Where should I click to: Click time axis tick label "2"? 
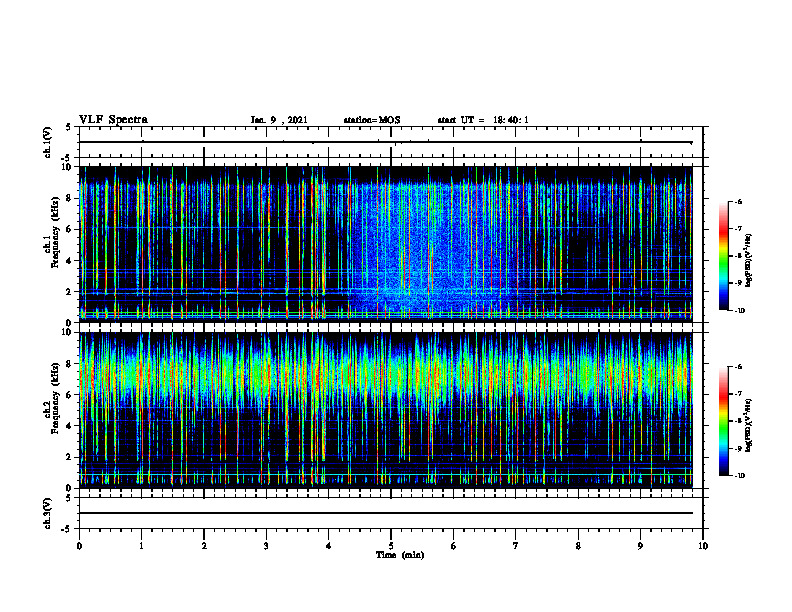tap(204, 546)
